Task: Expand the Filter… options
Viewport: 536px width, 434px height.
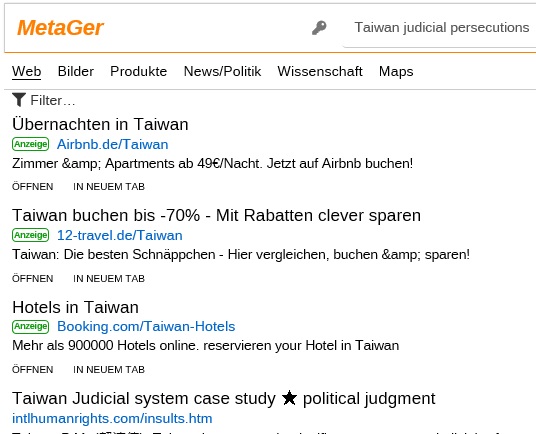Action: 43,100
